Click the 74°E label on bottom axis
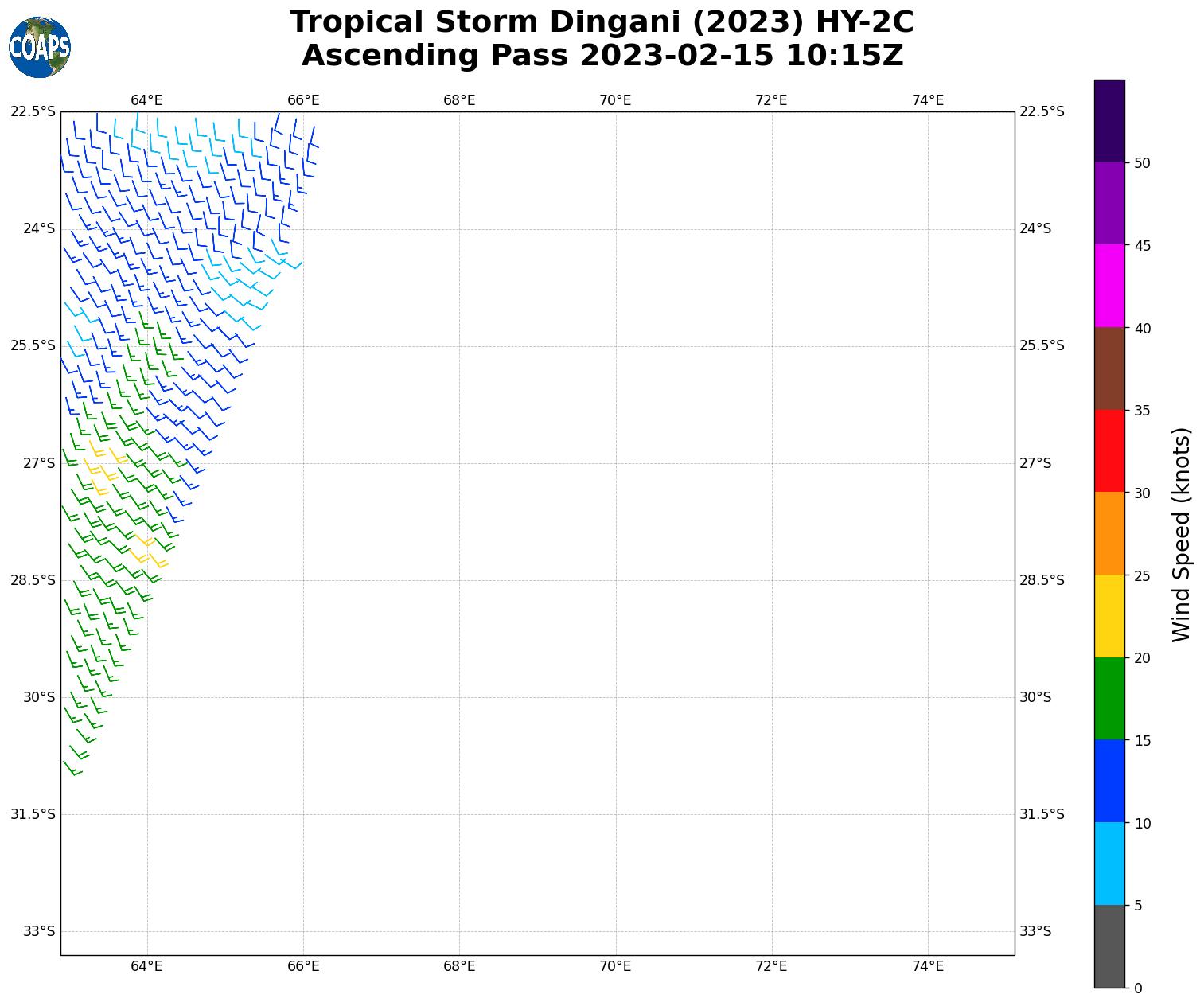 click(x=928, y=967)
